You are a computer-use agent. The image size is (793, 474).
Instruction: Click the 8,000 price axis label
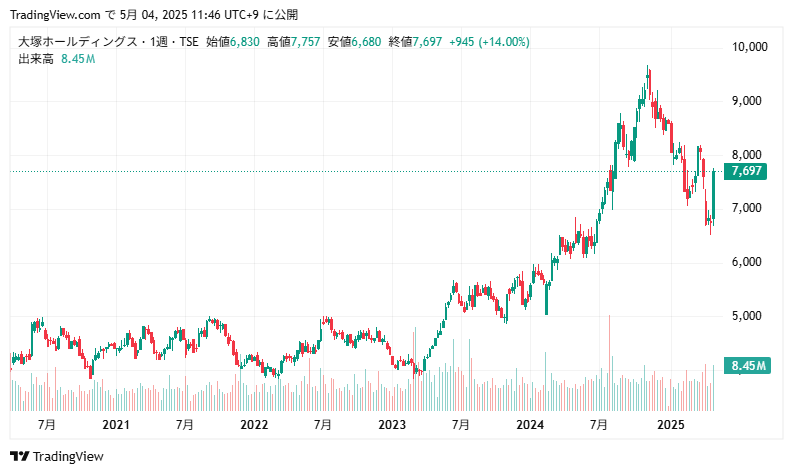tap(747, 155)
